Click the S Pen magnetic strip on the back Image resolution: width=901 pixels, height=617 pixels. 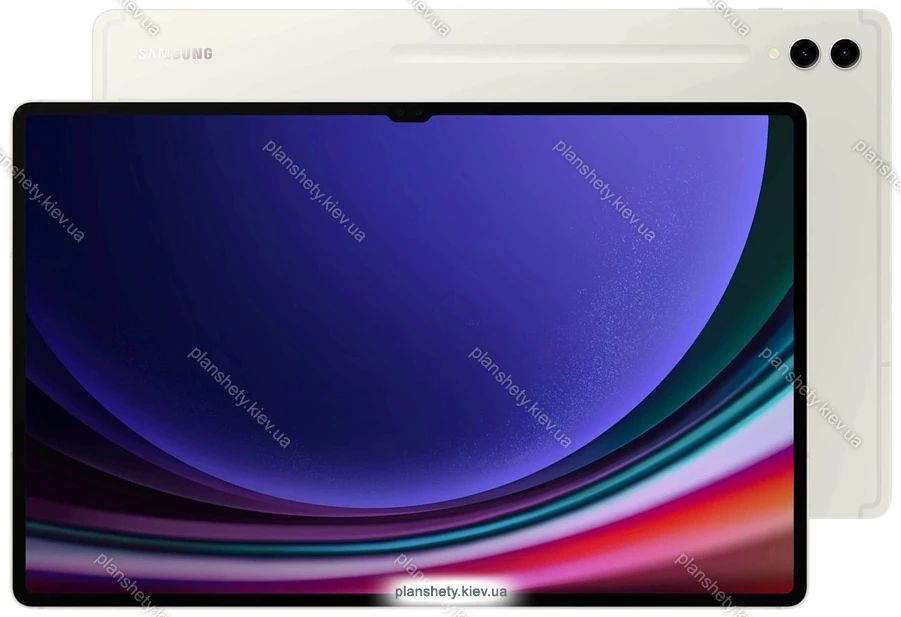[570, 54]
